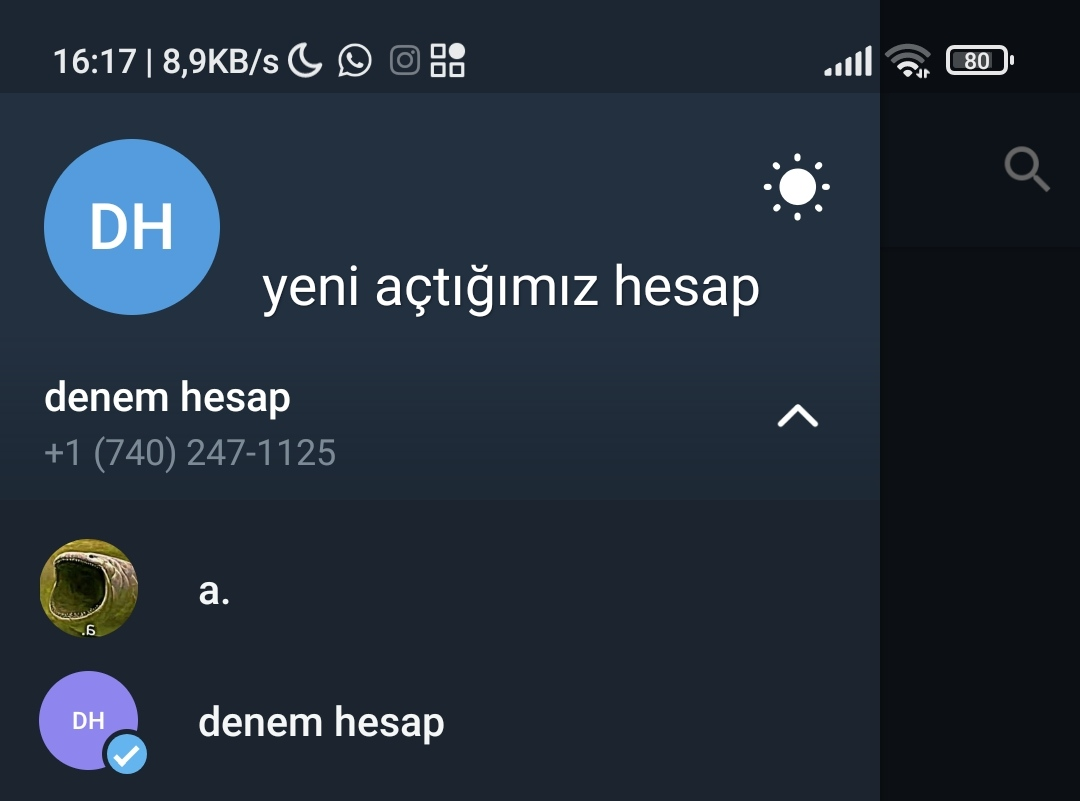
Task: Tap the purple DH avatar in accounts list
Action: coord(88,720)
